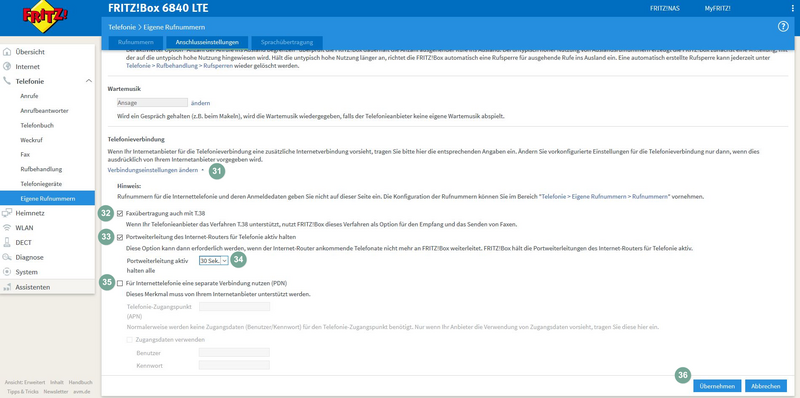The width and height of the screenshot is (800, 398).
Task: Collapse the Telefonie menu chevron
Action: 88,81
